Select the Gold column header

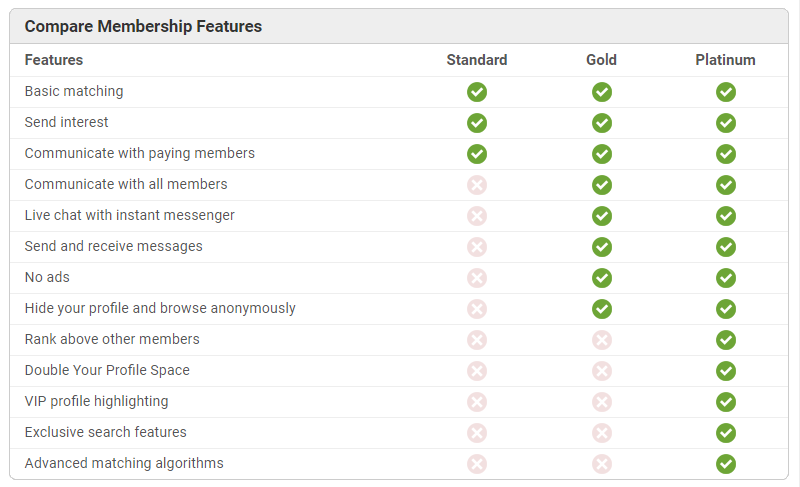pyautogui.click(x=601, y=60)
